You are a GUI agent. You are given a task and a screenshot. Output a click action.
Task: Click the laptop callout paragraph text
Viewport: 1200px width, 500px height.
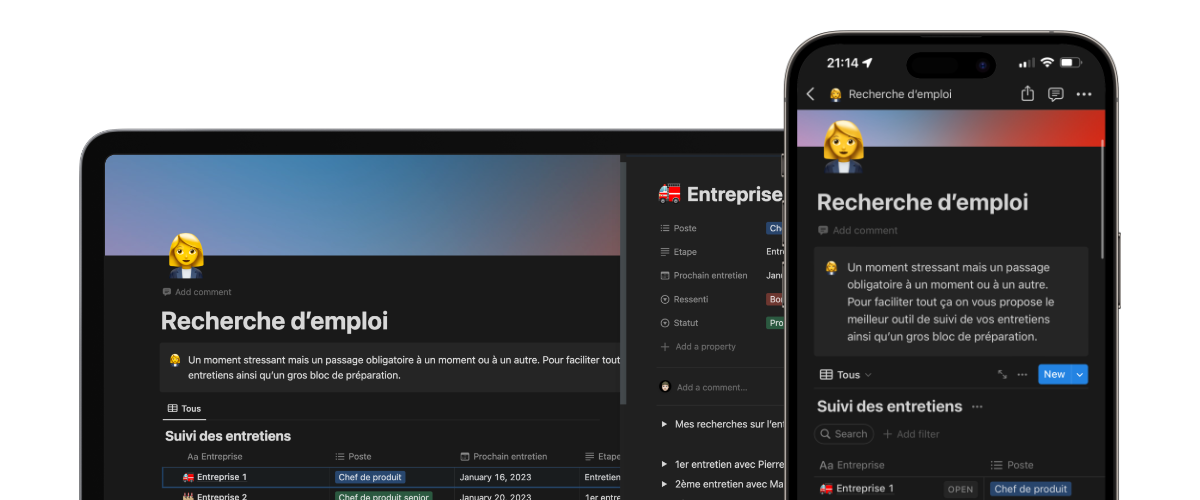coord(404,367)
